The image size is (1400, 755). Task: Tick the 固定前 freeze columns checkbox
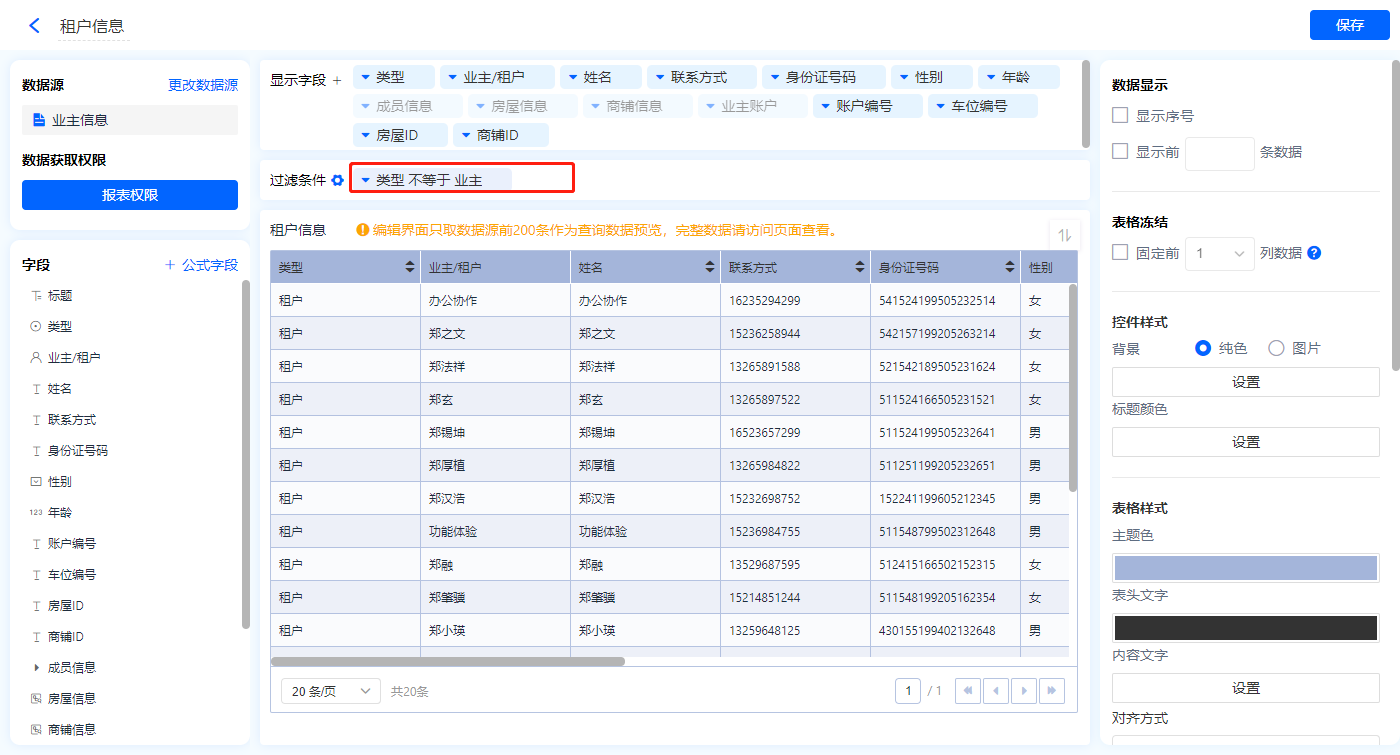click(x=1121, y=253)
